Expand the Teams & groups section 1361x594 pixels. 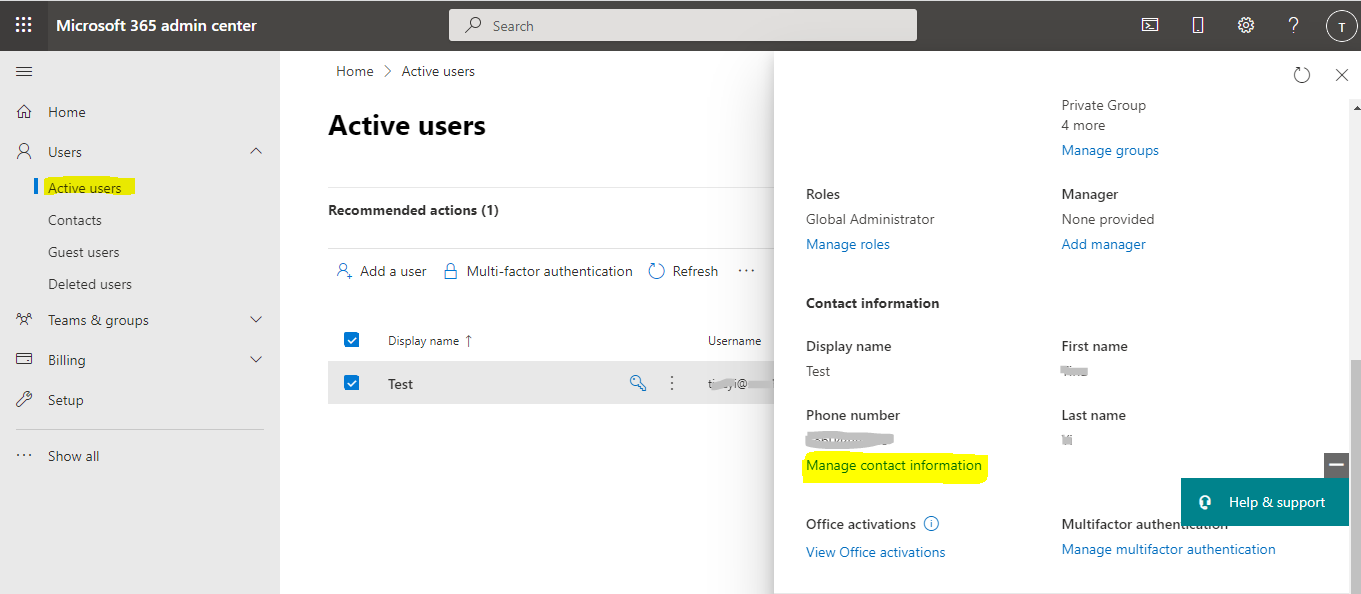coord(256,319)
